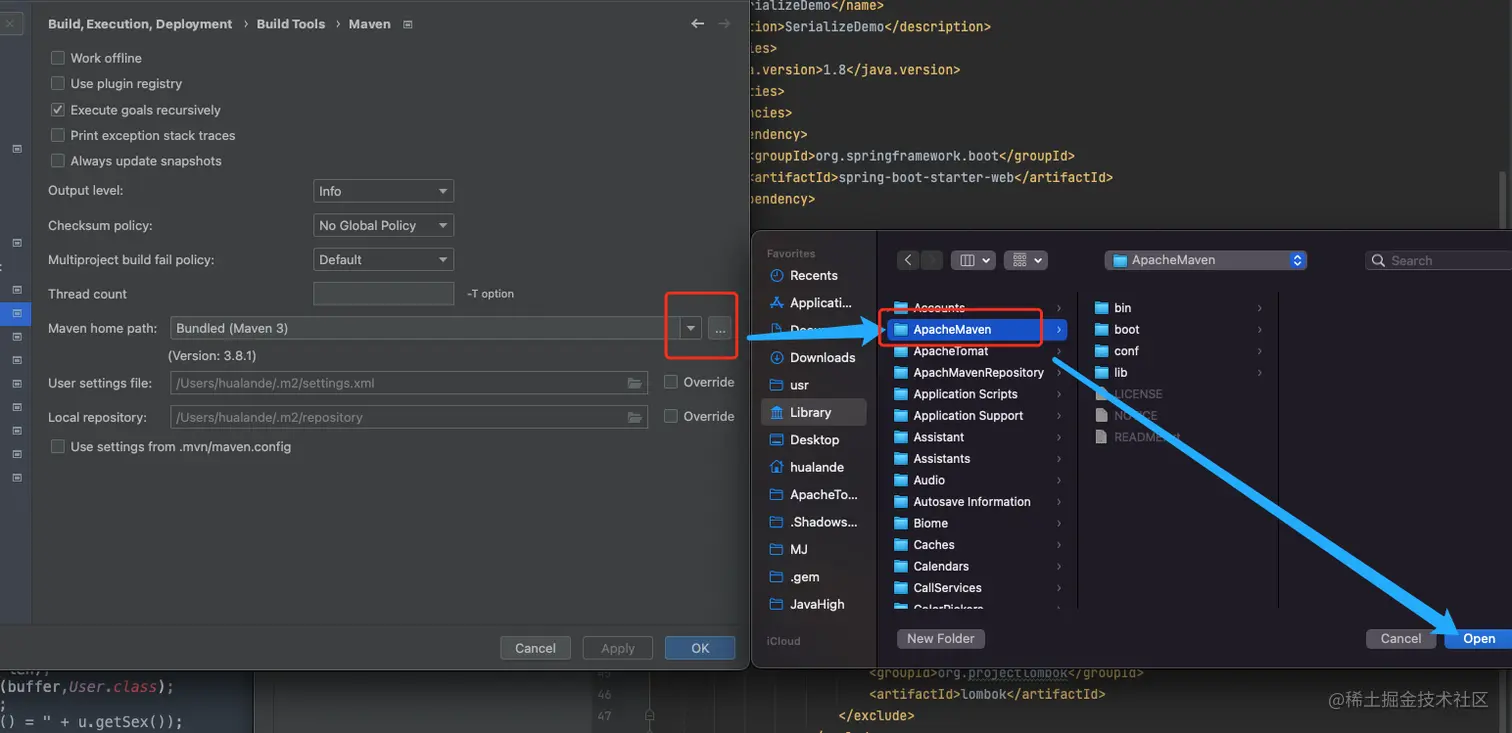Screen dimensions: 1512x733
Task: Select the boot folder inside ApacheMaven
Action: (x=1178, y=329)
